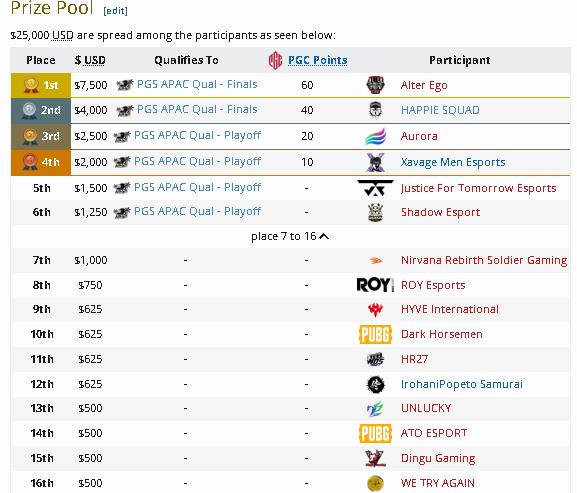Viewport: 577px width, 493px height.
Task: Open the UNLUCKY team page
Action: (x=426, y=408)
